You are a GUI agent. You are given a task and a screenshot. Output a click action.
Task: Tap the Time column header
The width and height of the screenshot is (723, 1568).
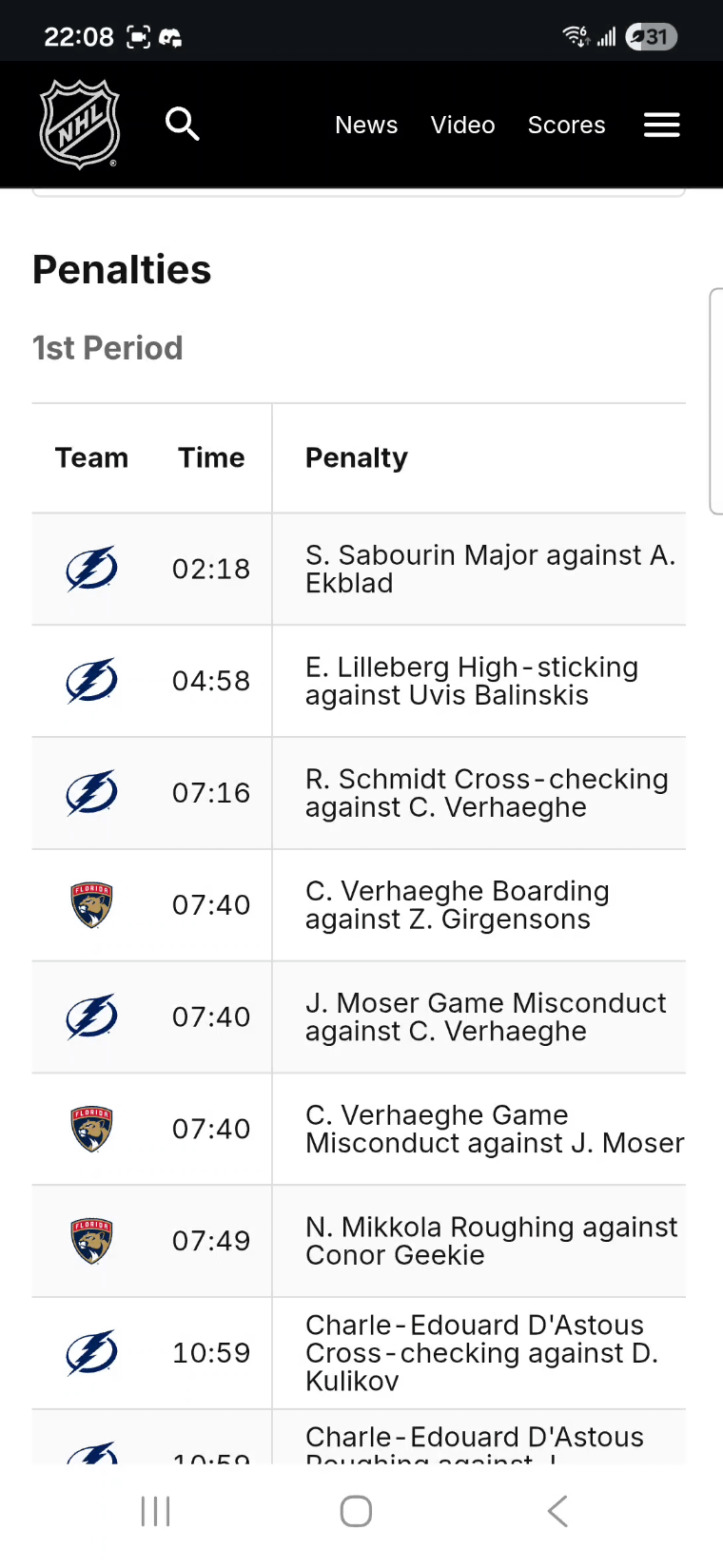point(211,457)
